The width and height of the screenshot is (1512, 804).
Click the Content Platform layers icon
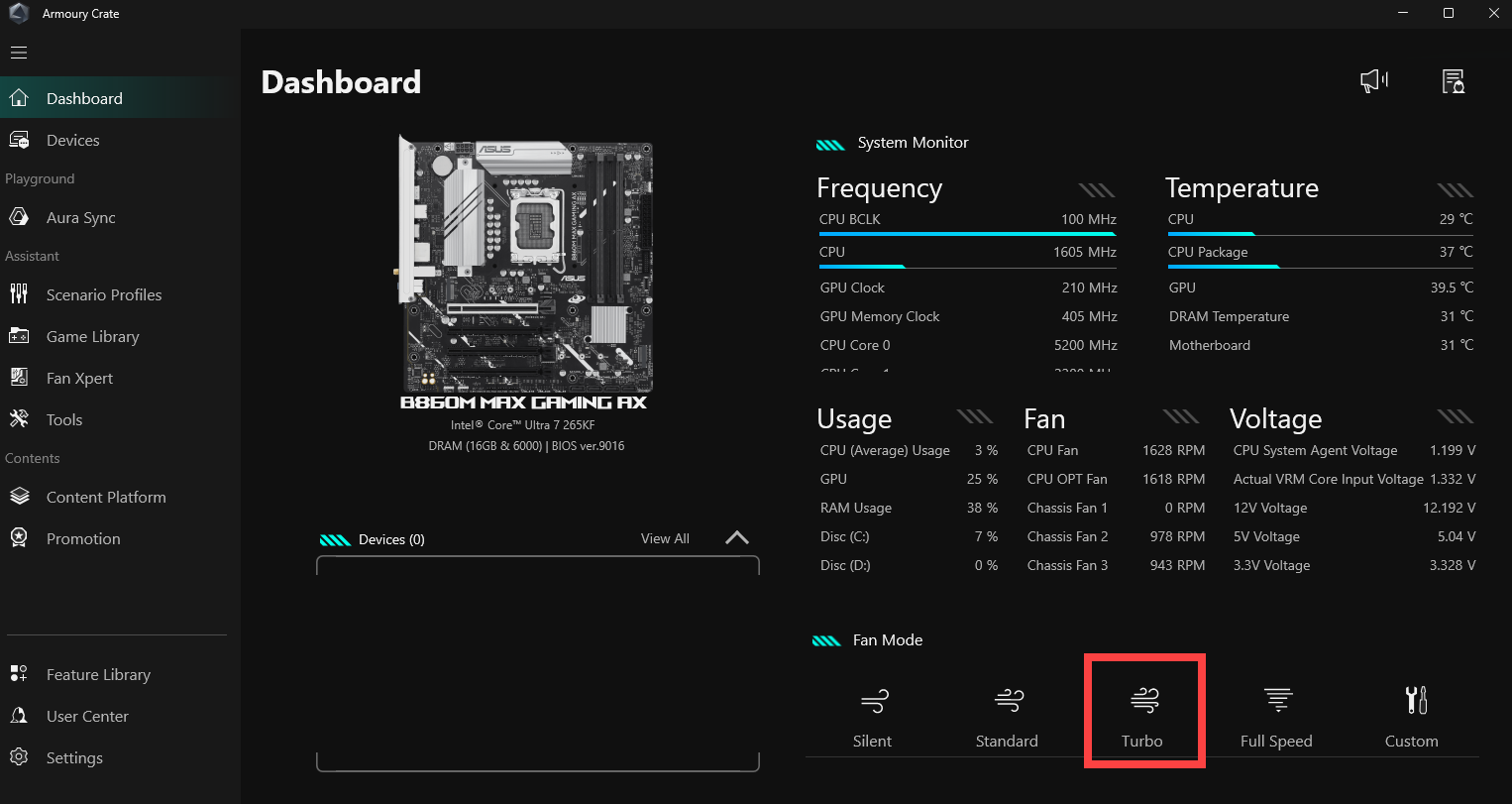(x=19, y=497)
